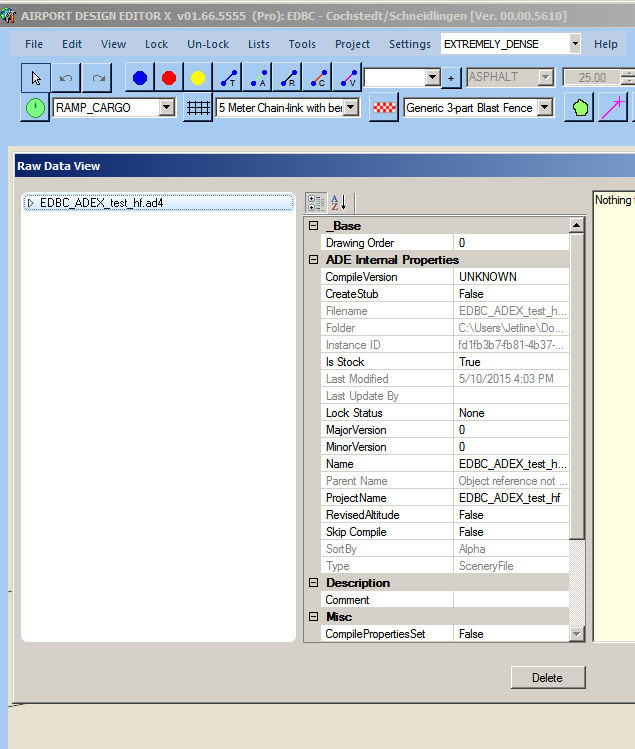This screenshot has height=749, width=635.
Task: Open the Lists menu
Action: [x=258, y=44]
